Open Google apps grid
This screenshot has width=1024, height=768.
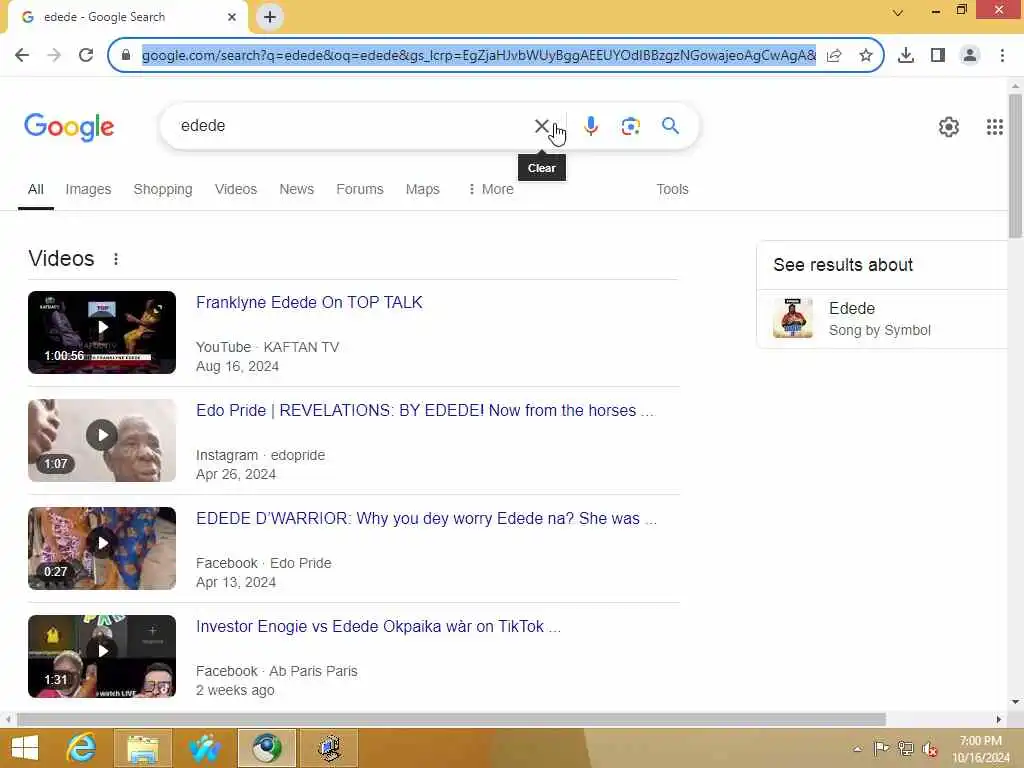tap(994, 127)
